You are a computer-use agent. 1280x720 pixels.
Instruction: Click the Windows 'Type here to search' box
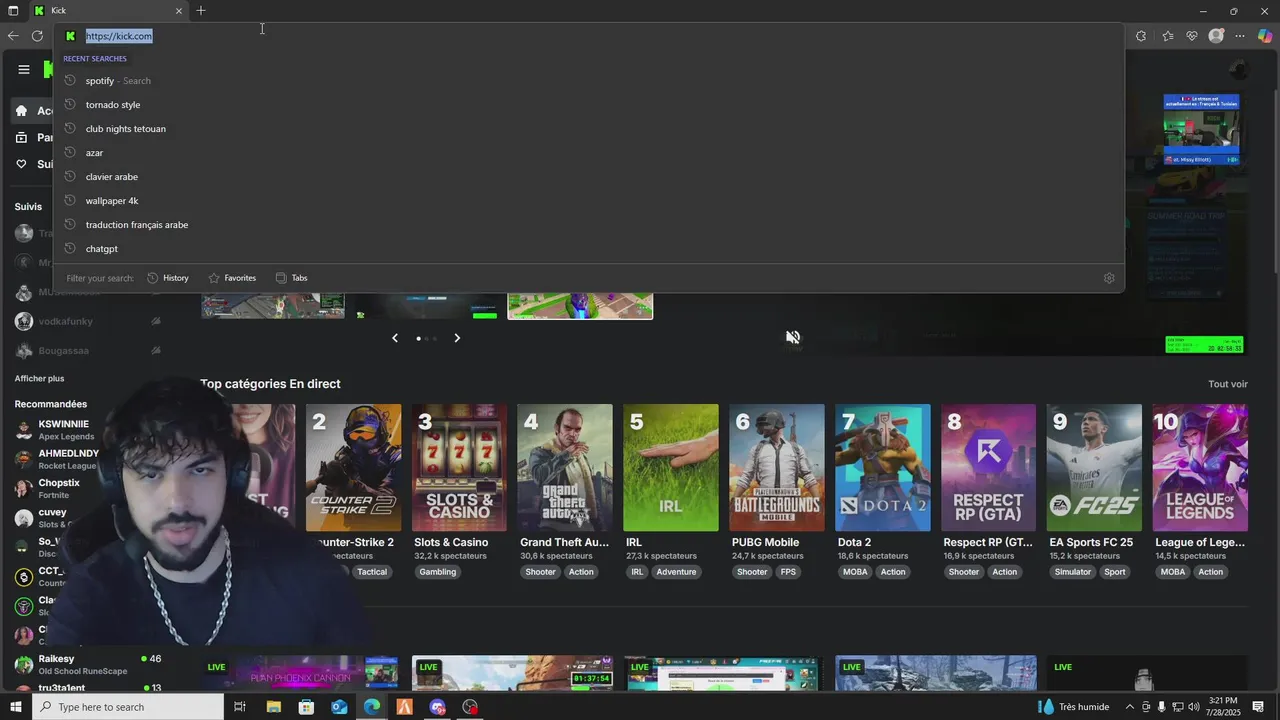(x=127, y=707)
